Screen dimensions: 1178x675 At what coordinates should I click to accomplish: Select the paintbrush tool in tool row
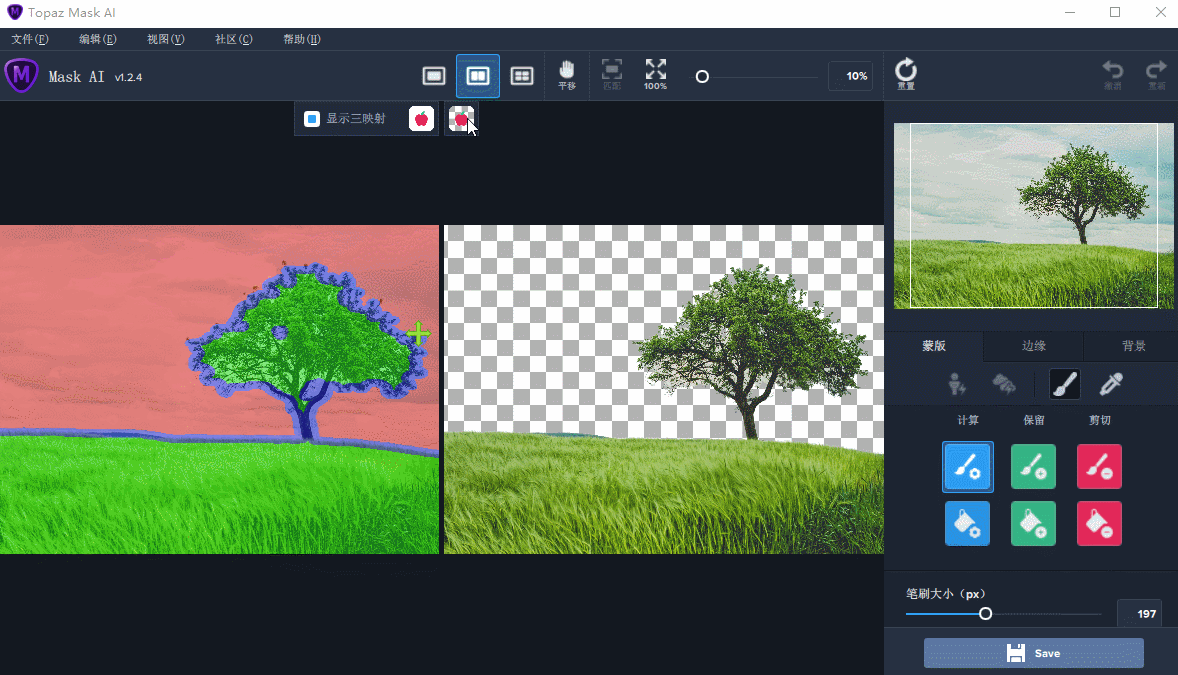coord(1064,384)
